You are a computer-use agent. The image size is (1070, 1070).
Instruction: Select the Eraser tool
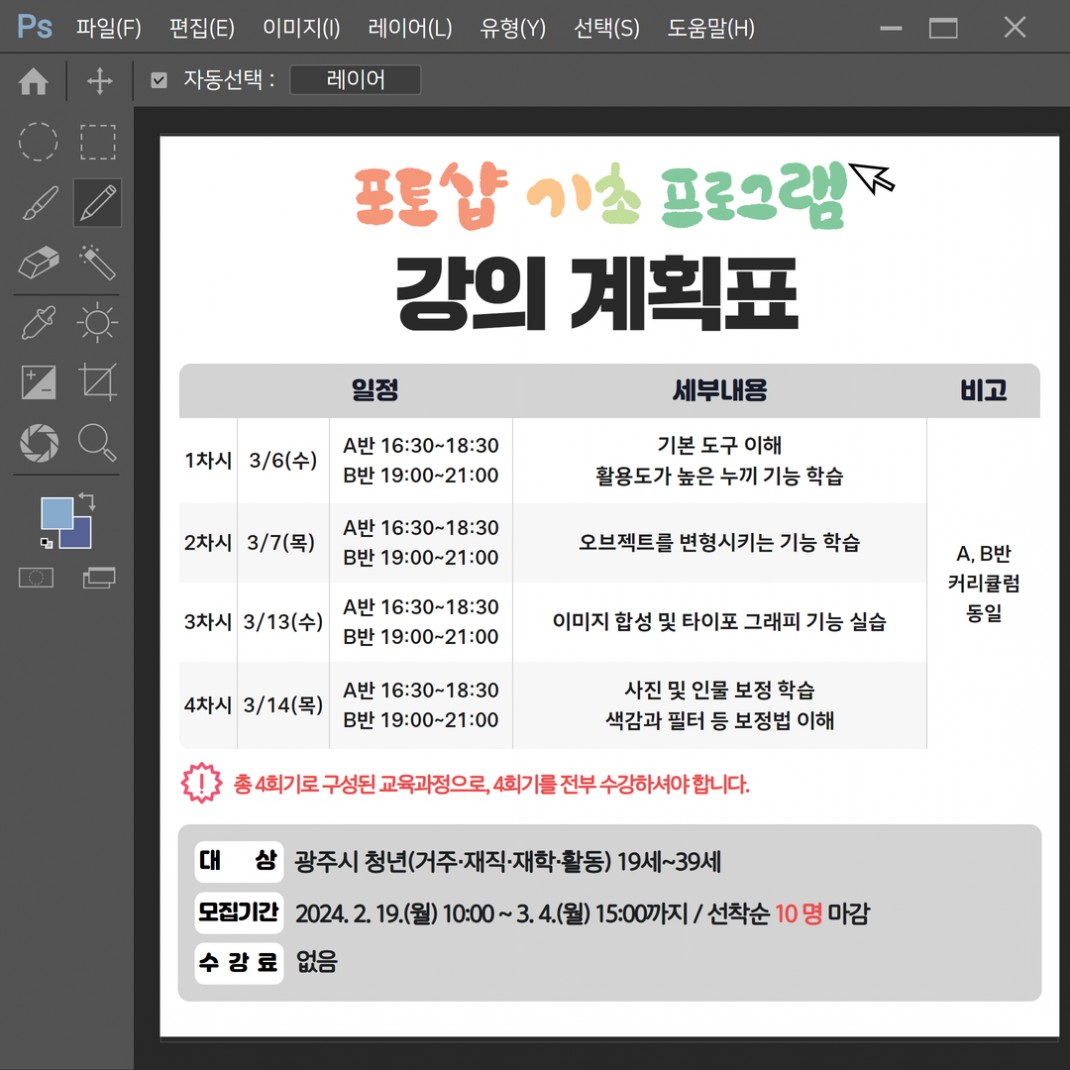click(x=38, y=262)
